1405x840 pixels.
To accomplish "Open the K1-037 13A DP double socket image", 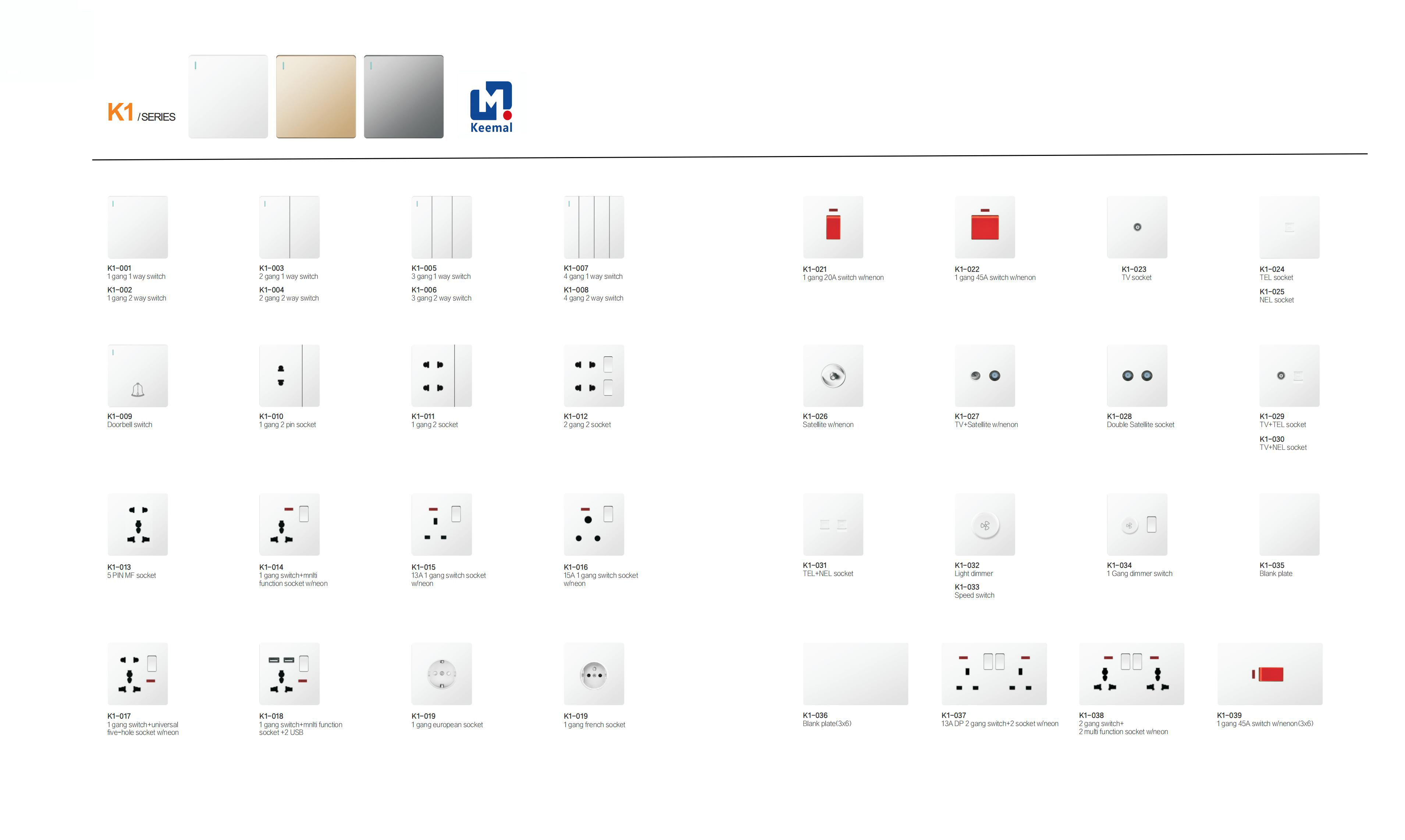I will pos(994,674).
